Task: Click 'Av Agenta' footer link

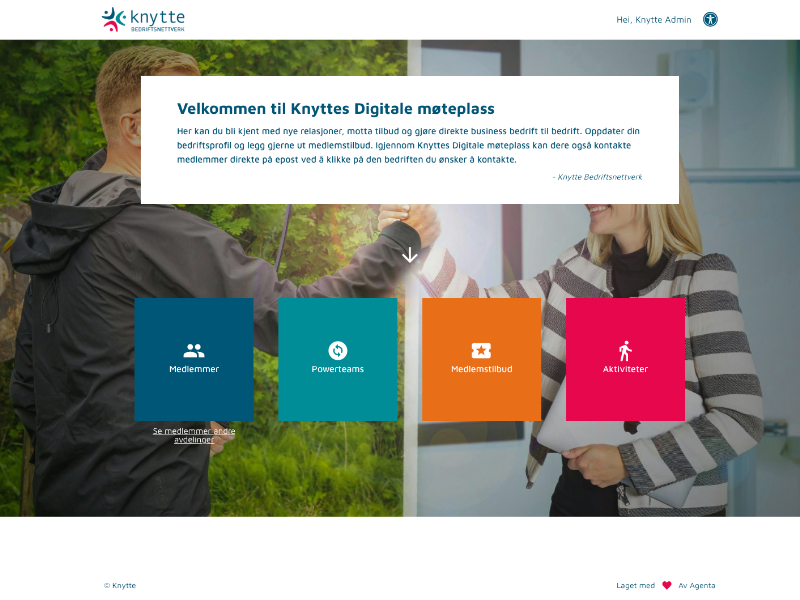Action: [696, 585]
